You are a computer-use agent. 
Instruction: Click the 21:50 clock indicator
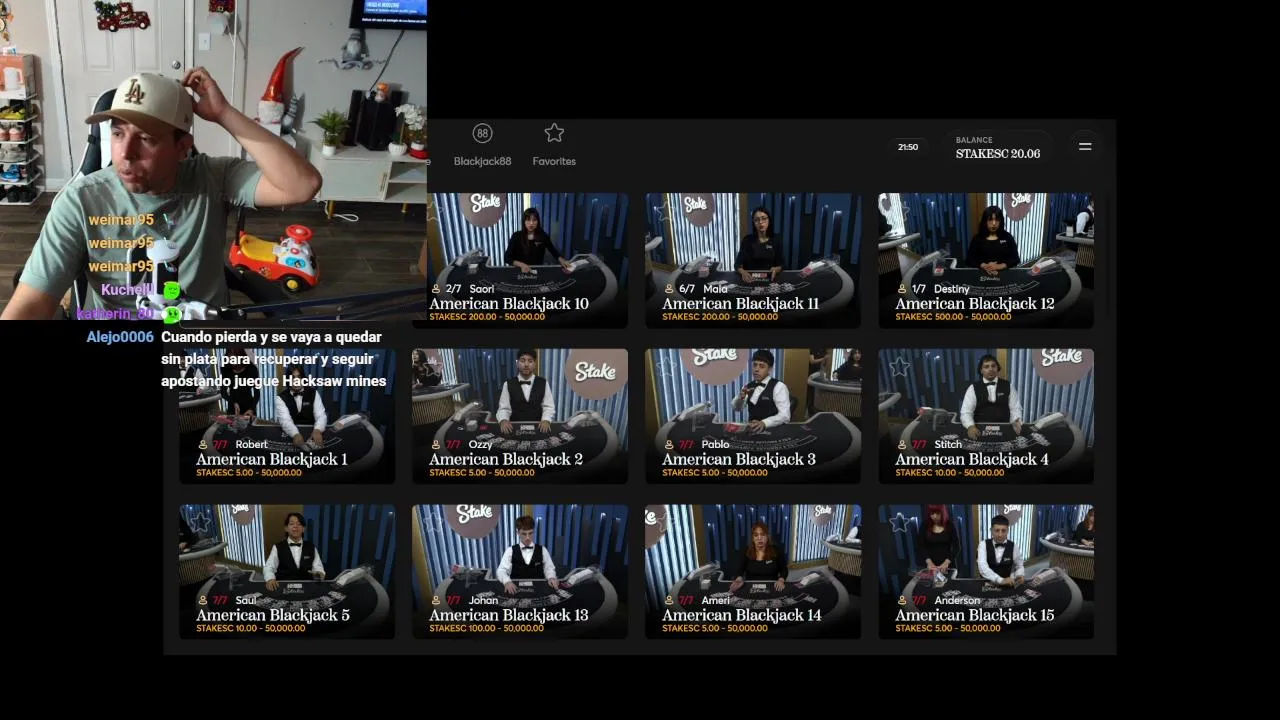coord(908,147)
